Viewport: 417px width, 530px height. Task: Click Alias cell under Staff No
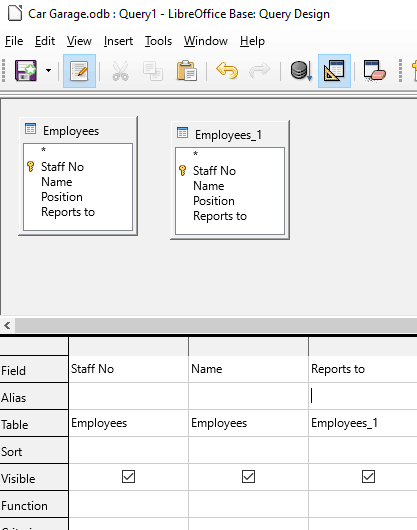tap(128, 396)
